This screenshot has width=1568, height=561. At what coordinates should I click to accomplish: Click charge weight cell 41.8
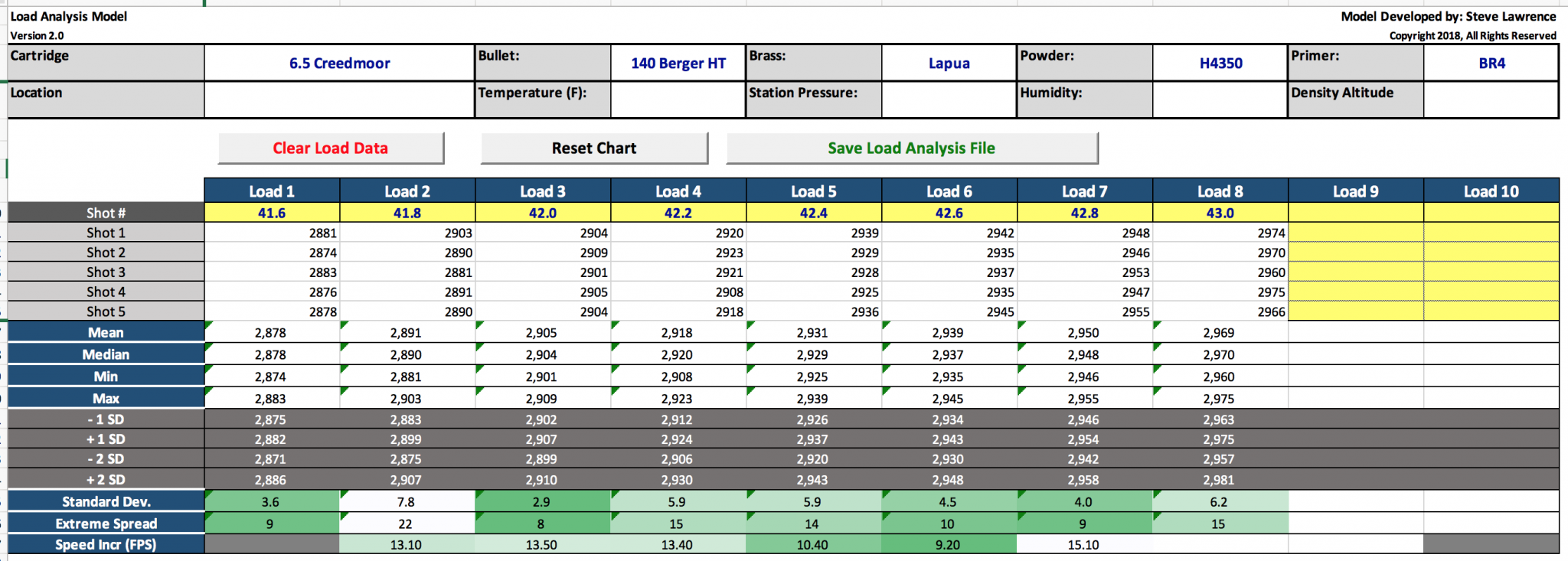pyautogui.click(x=407, y=213)
